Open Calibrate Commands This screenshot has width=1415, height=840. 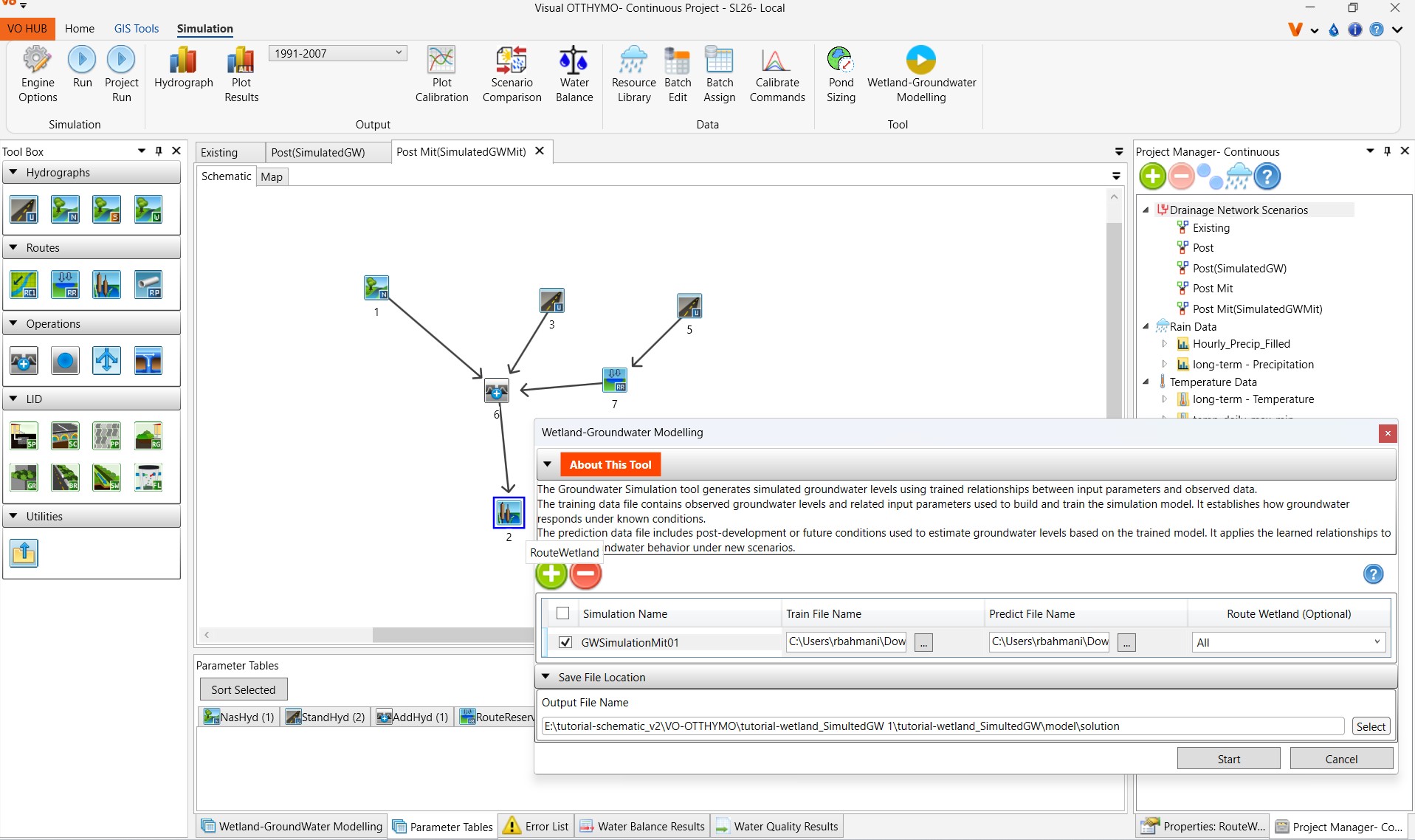pos(777,74)
